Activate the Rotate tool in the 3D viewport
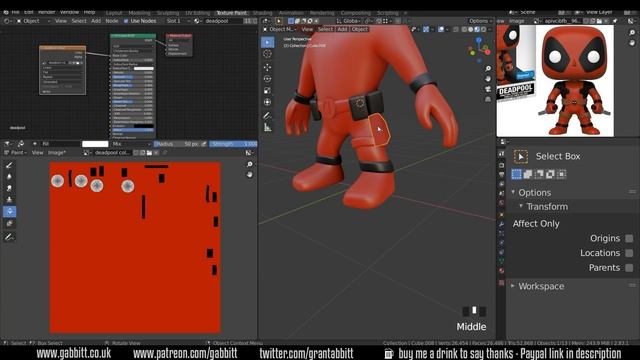This screenshot has width=640, height=360. click(267, 79)
